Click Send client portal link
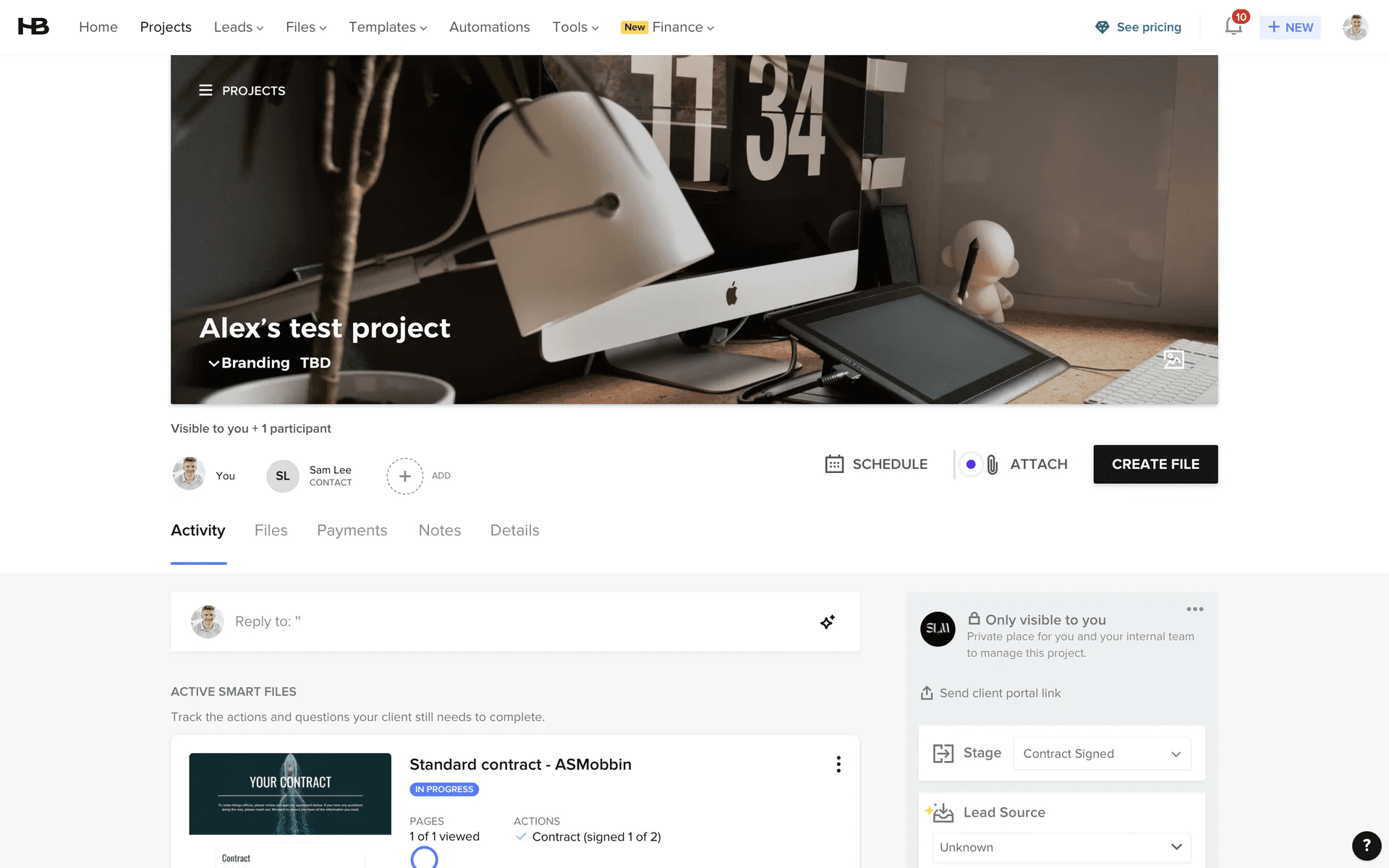Image resolution: width=1389 pixels, height=868 pixels. [x=999, y=693]
